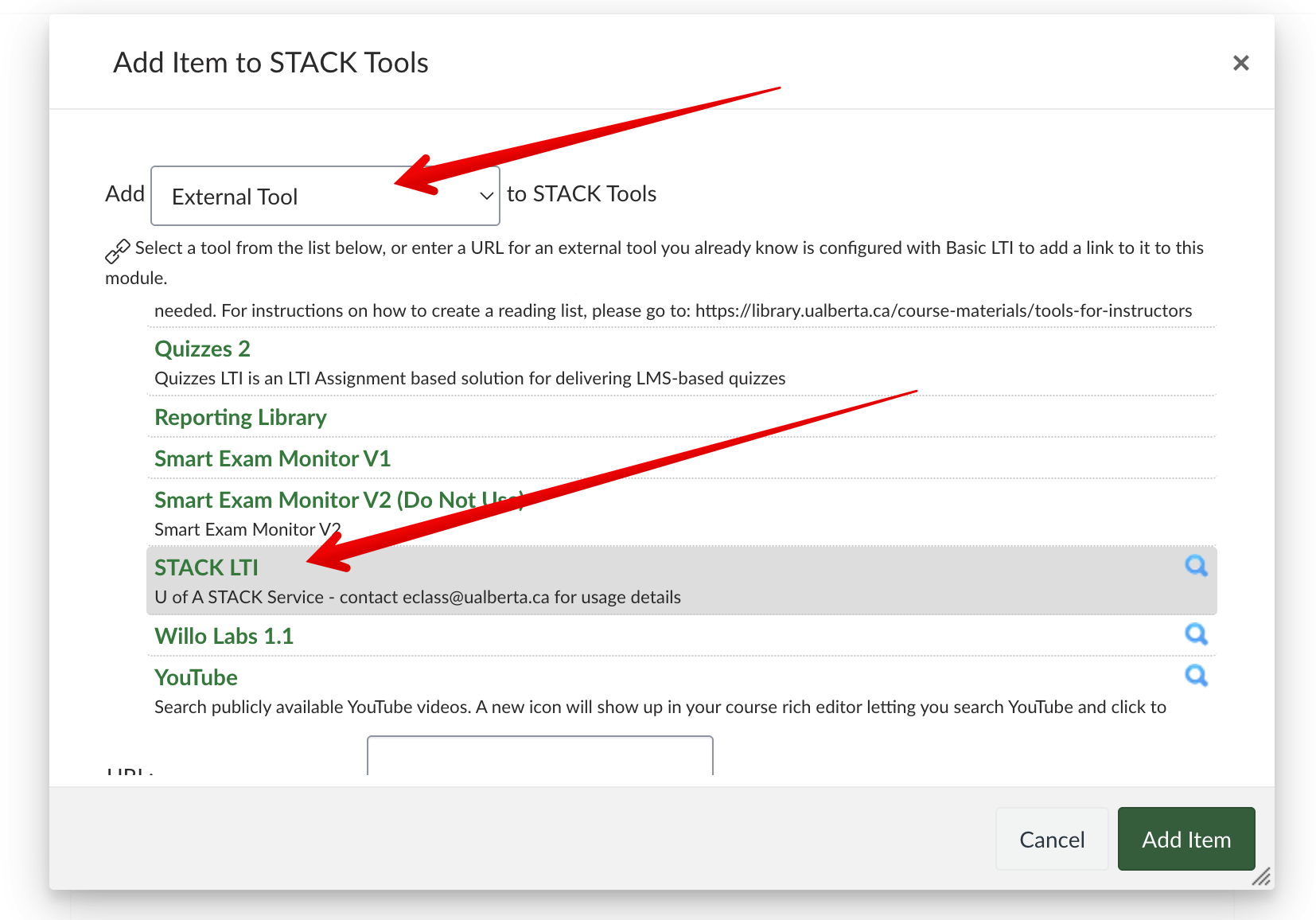The height and width of the screenshot is (920, 1316).
Task: Choose Willo Labs 1.1 from list
Action: click(224, 636)
